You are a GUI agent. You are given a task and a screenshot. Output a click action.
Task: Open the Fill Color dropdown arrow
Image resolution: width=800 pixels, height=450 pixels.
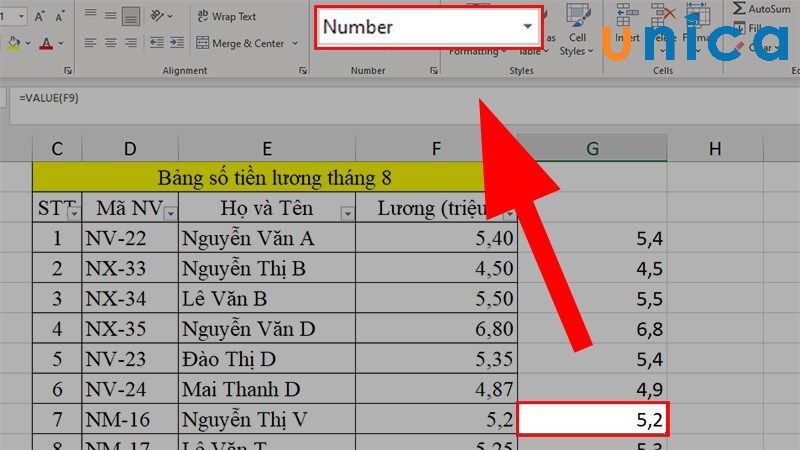pyautogui.click(x=28, y=44)
